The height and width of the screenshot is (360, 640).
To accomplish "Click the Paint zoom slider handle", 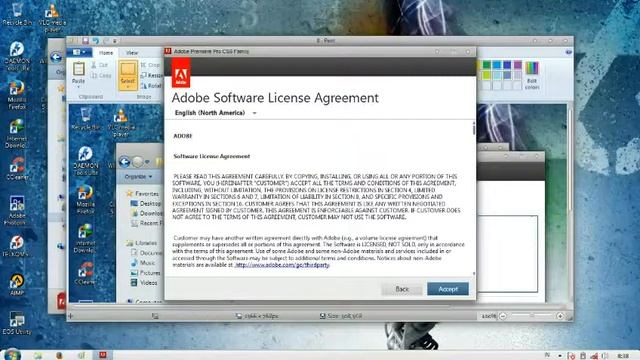I will (532, 316).
